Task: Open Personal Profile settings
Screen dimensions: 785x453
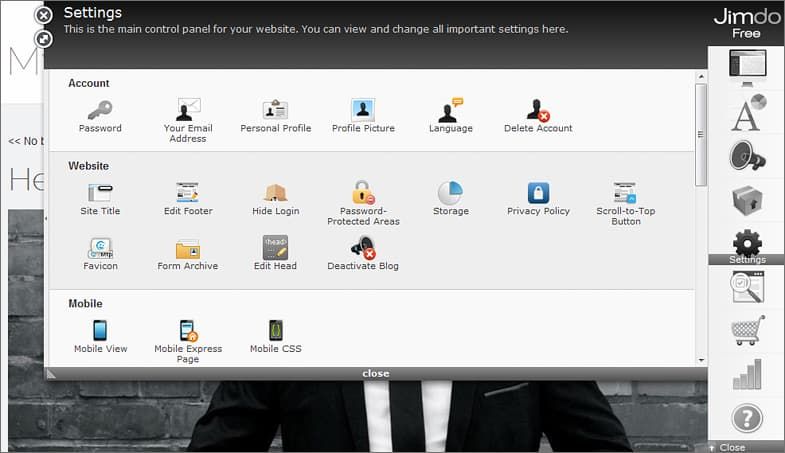Action: (275, 116)
